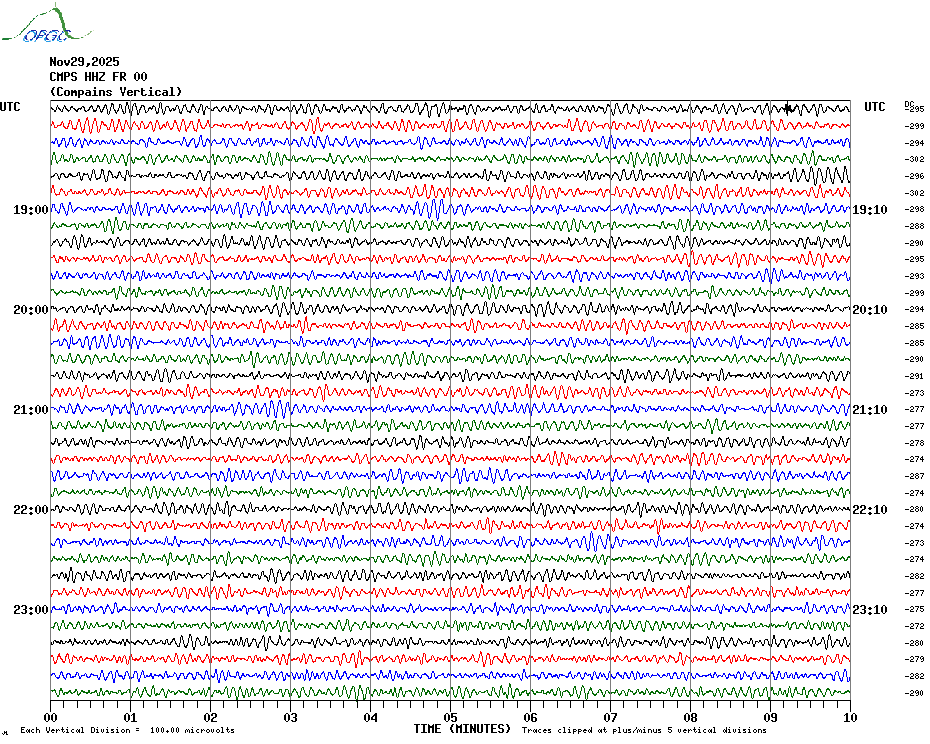Click the DC offset value -278
The width and height of the screenshot is (930, 744).
(915, 443)
